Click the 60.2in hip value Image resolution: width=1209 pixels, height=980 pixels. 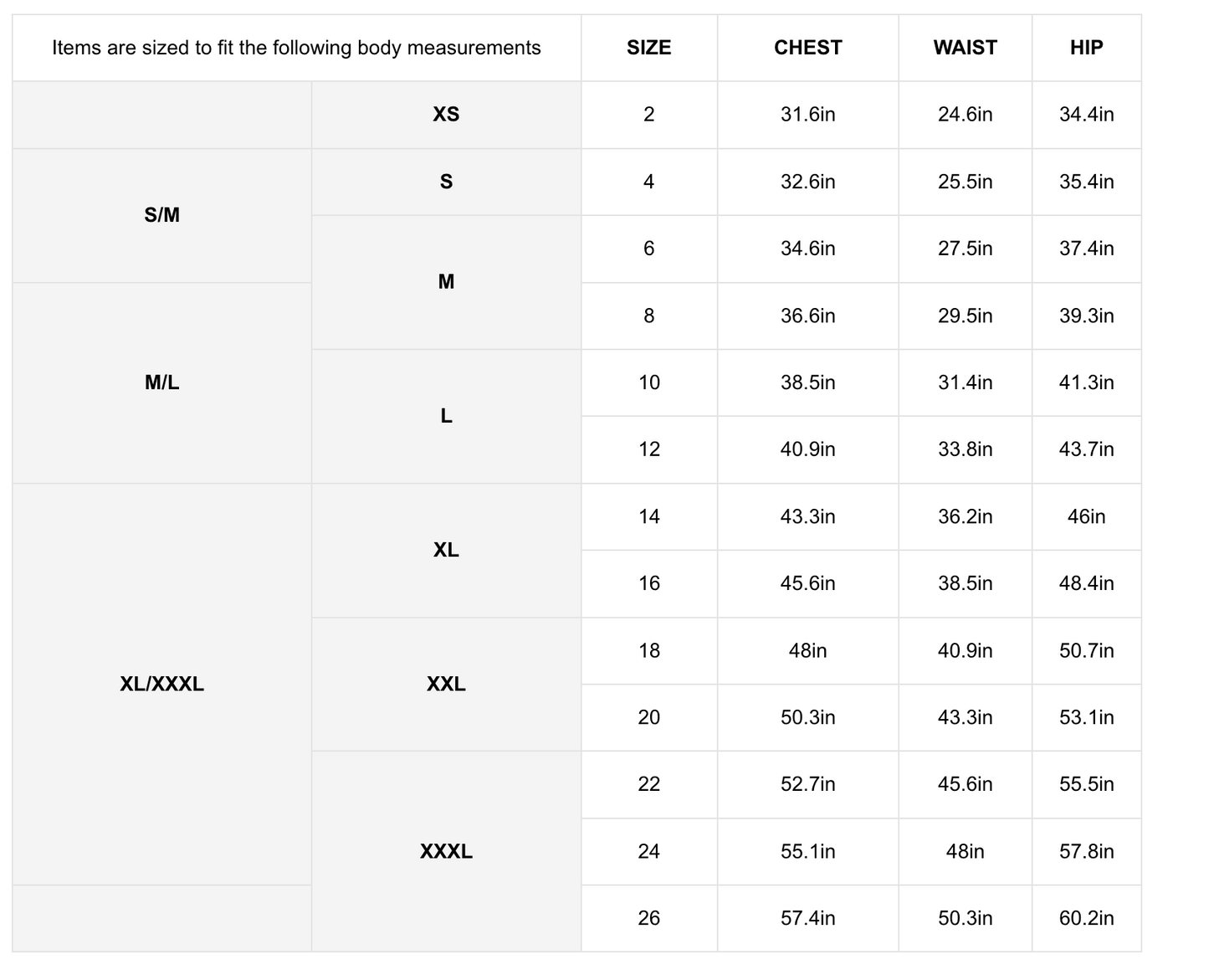click(1086, 918)
